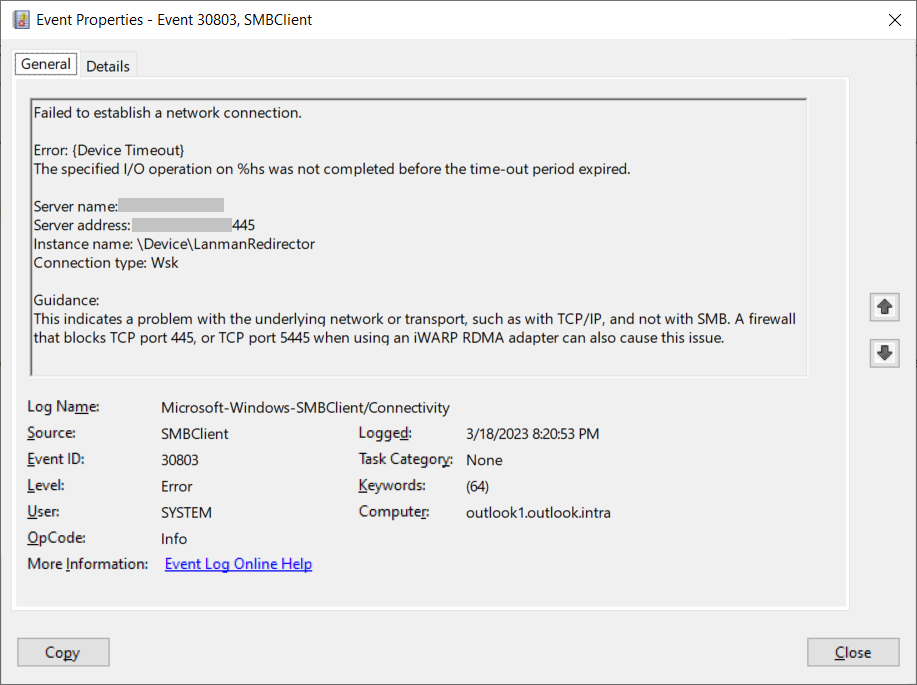
Task: Close the dialog with the X button
Action: coord(894,19)
